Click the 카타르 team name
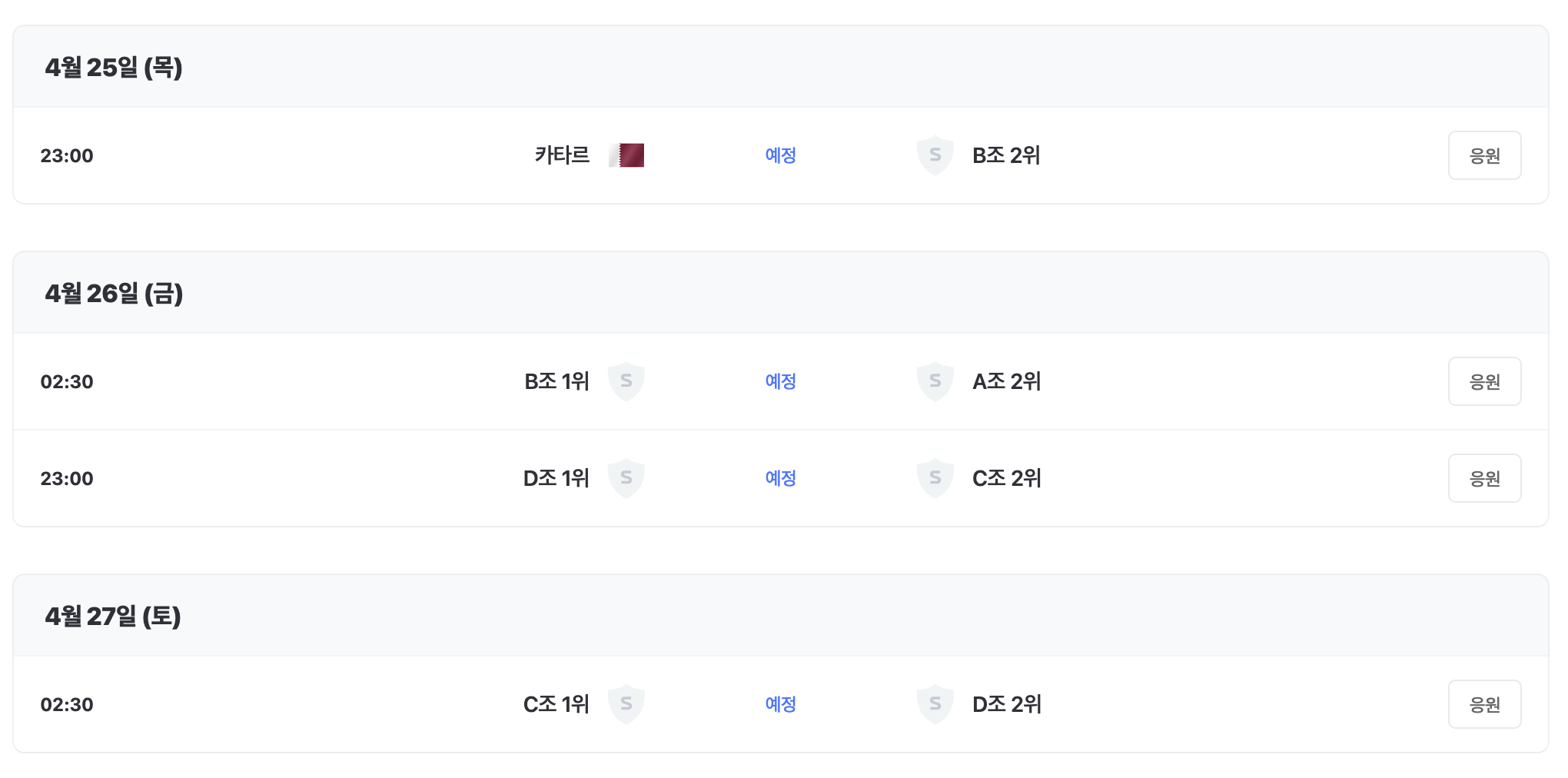Screen dimensions: 1568x778 pyautogui.click(x=562, y=155)
